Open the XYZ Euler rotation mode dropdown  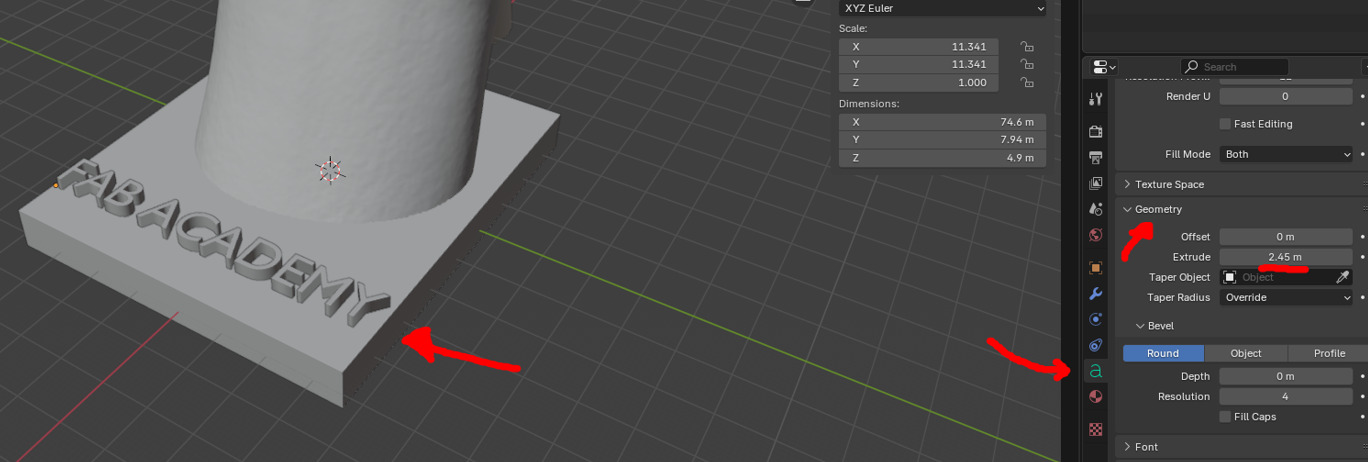click(943, 8)
